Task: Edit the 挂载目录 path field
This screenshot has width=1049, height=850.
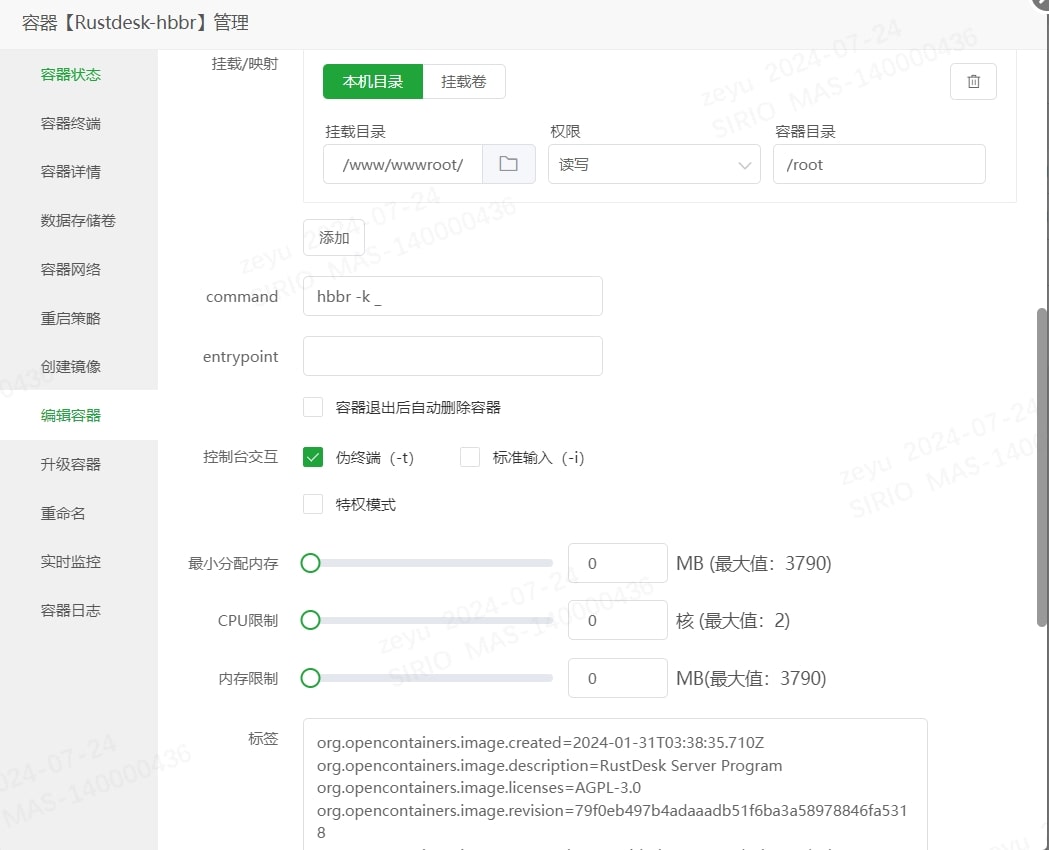Action: click(403, 164)
